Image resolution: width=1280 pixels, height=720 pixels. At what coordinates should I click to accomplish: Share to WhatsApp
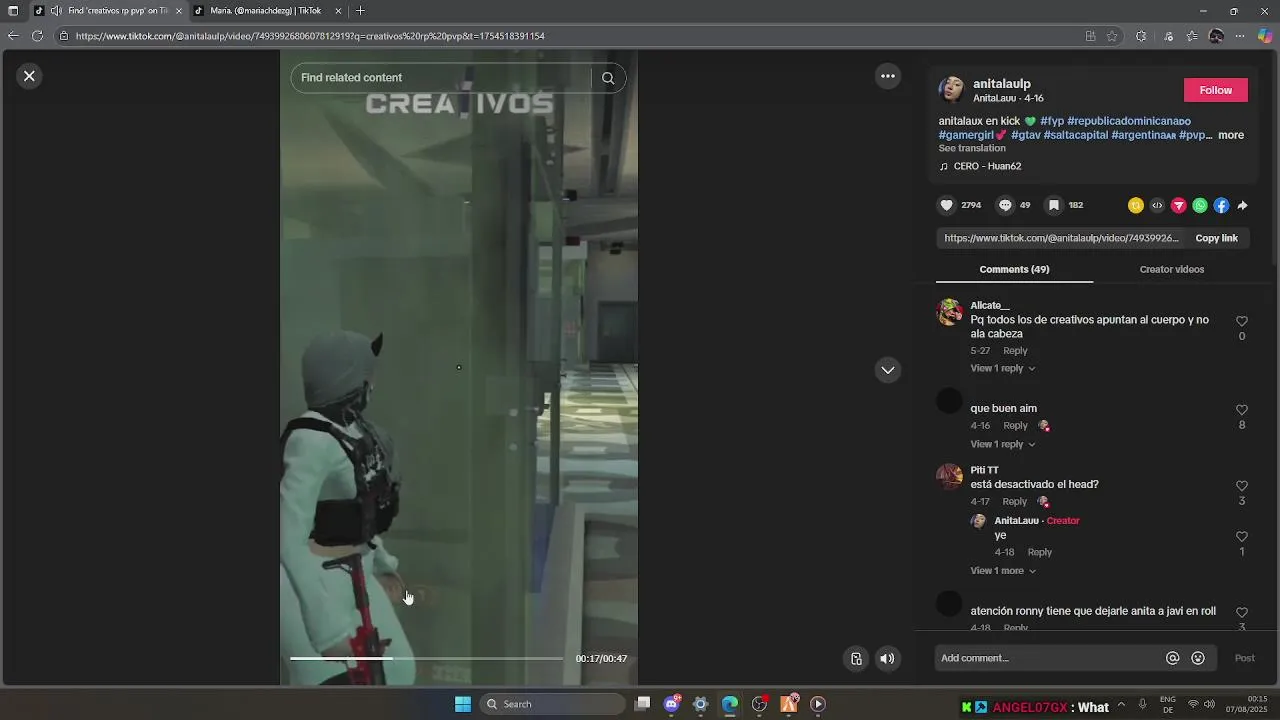[x=1200, y=205]
